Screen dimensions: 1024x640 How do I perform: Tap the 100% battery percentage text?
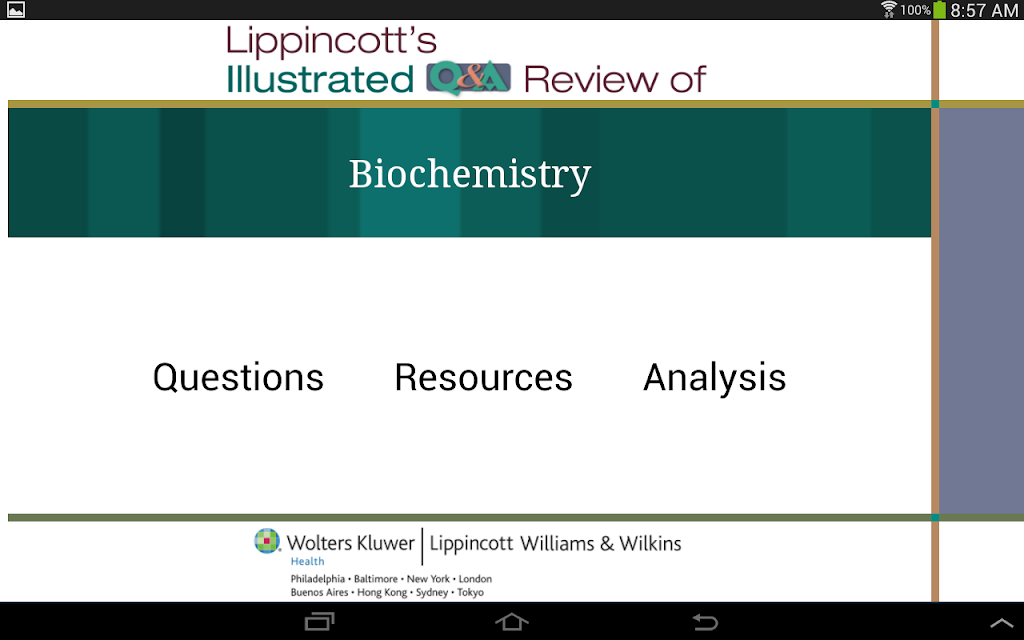coord(915,10)
